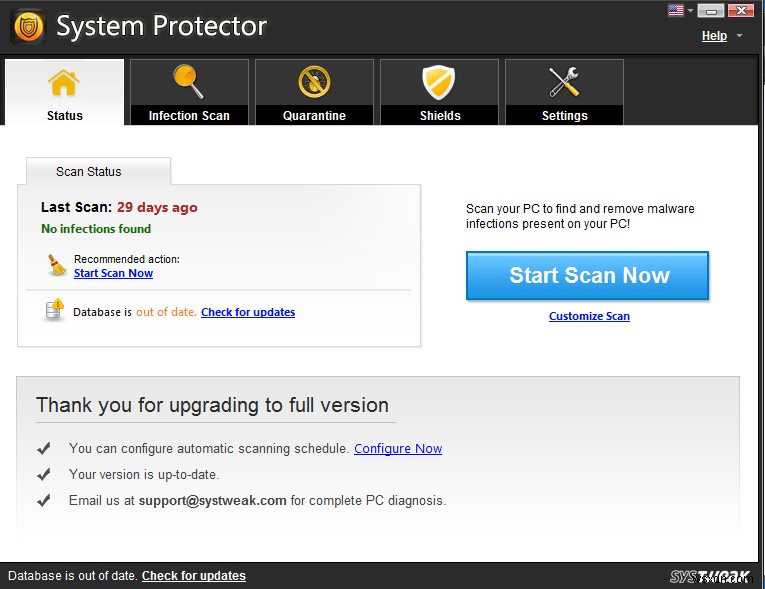Viewport: 765px width, 589px height.
Task: Click the Systweak logo in status bar
Action: pyautogui.click(x=710, y=576)
